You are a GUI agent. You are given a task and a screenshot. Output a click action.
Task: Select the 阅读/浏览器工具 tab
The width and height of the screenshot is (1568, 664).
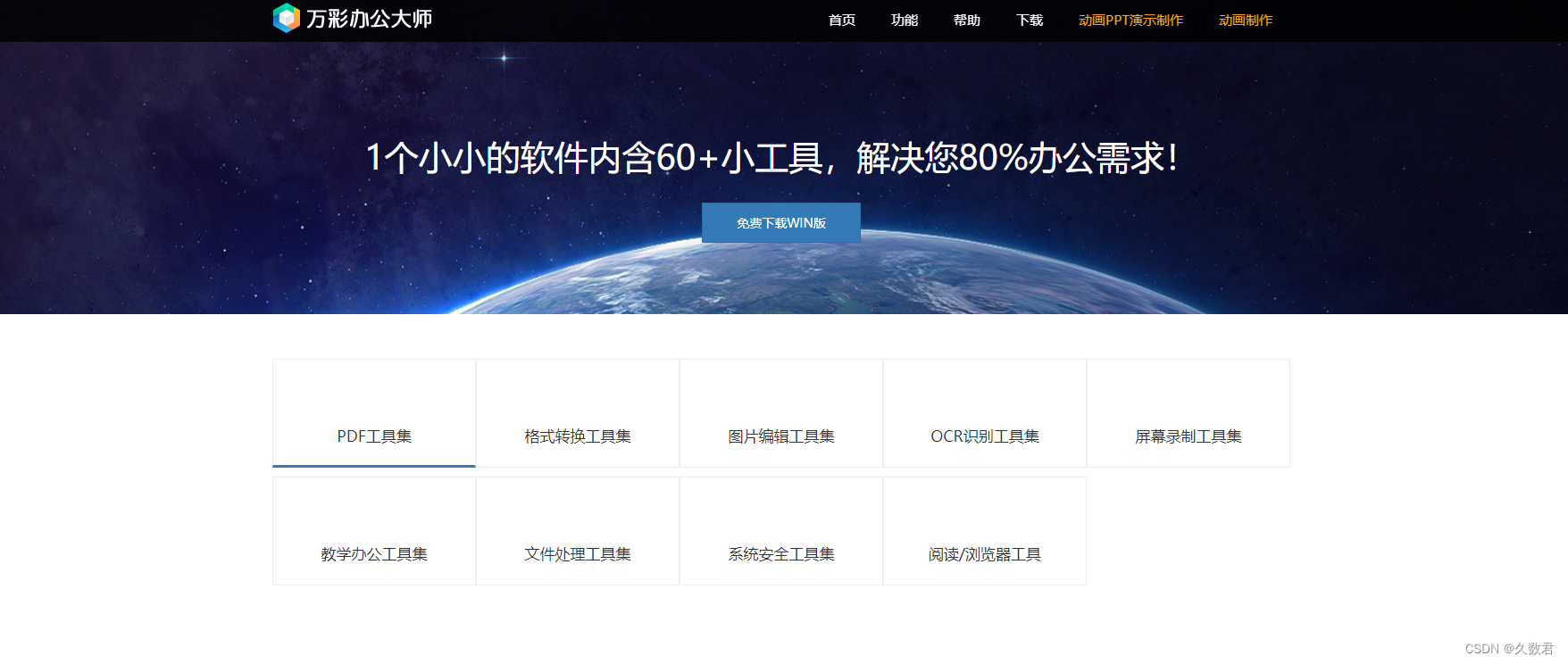point(985,531)
